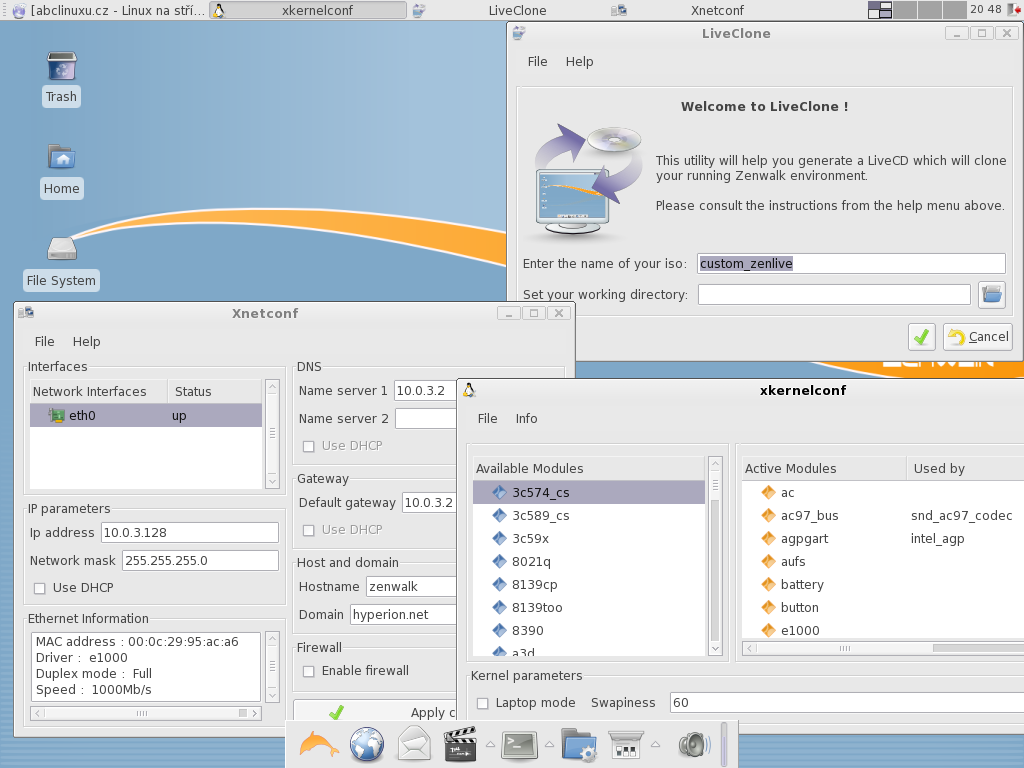Viewport: 1024px width, 768px height.
Task: Select the 3c589_cs available module
Action: point(588,515)
